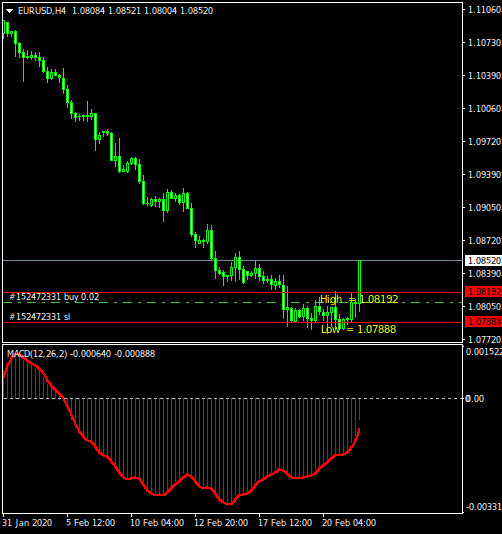Select the Low = 1.07888 text label
The width and height of the screenshot is (502, 534).
(359, 329)
